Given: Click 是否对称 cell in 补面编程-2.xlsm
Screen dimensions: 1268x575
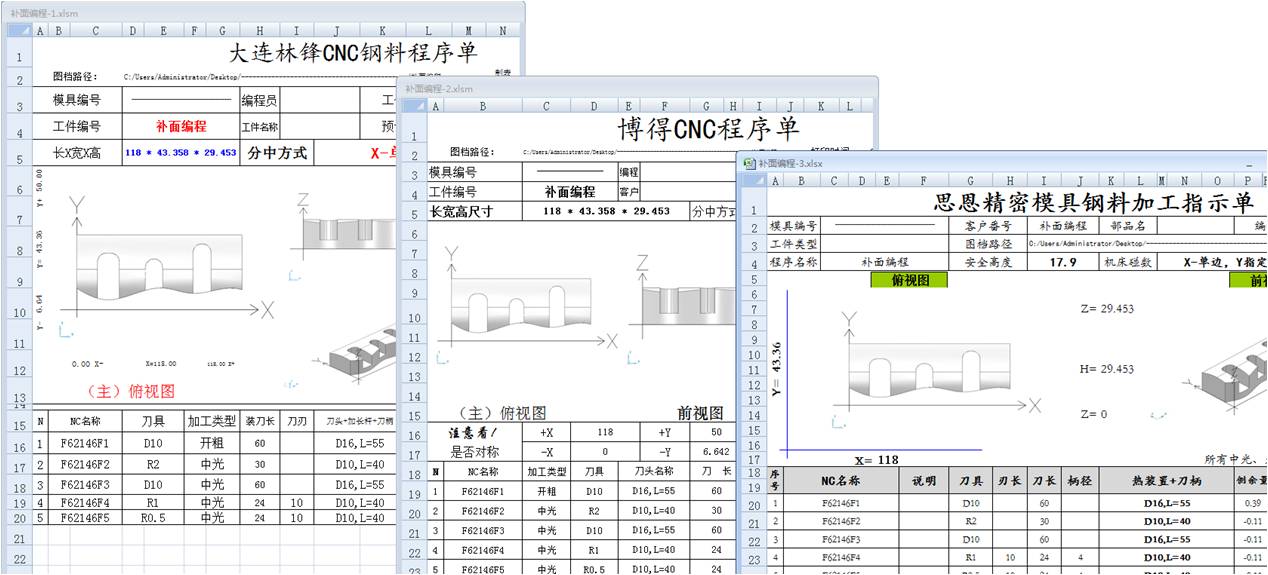Looking at the screenshot, I should click(x=474, y=452).
